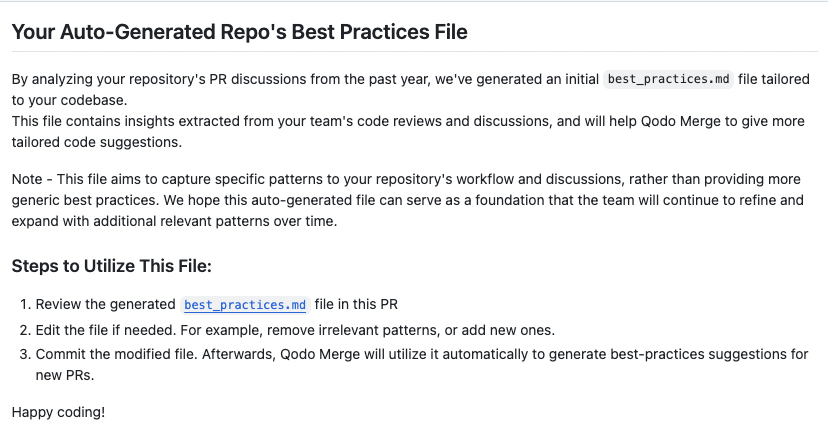Click "expand with additional relevant patterns over time."
The image size is (828, 427).
(x=174, y=221)
